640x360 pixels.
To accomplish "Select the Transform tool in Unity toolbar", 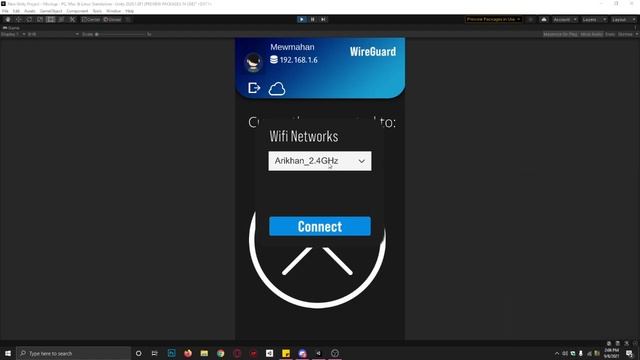I will click(61, 20).
